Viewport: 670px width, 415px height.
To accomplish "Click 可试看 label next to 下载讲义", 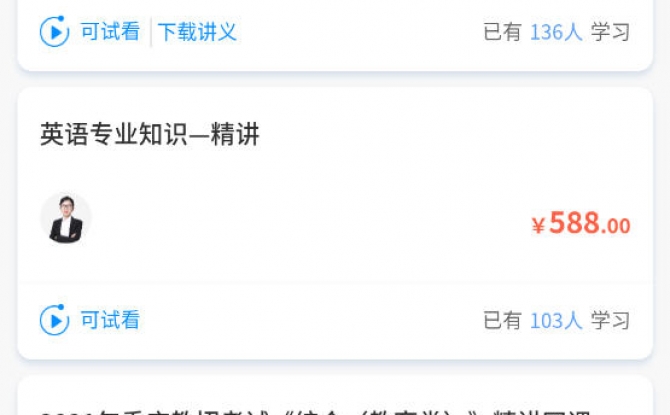I will [110, 32].
